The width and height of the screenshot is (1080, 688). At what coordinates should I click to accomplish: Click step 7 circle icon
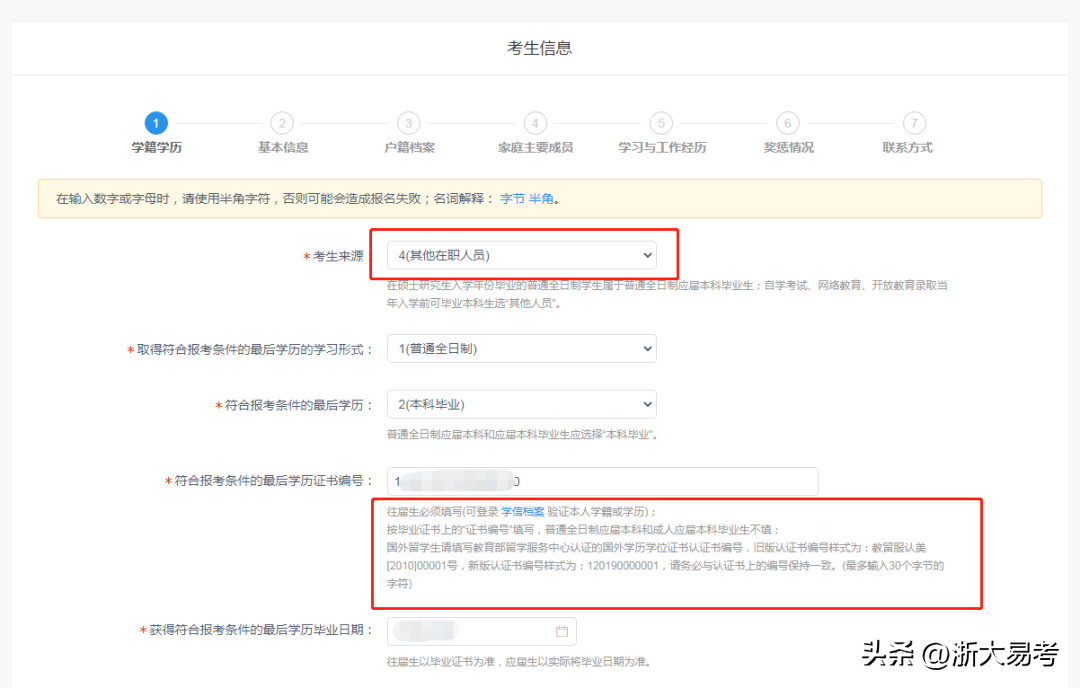(914, 123)
